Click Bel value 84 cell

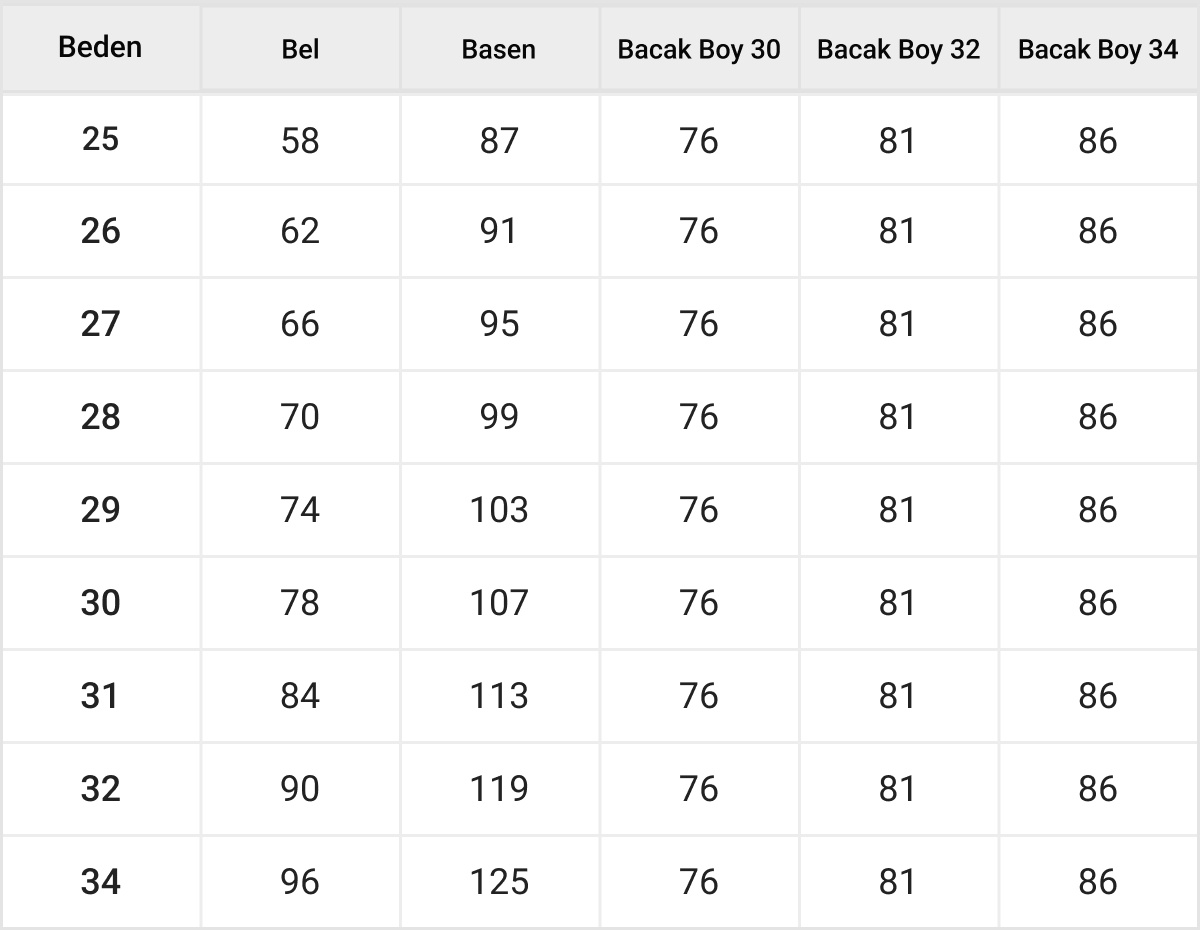pos(300,696)
